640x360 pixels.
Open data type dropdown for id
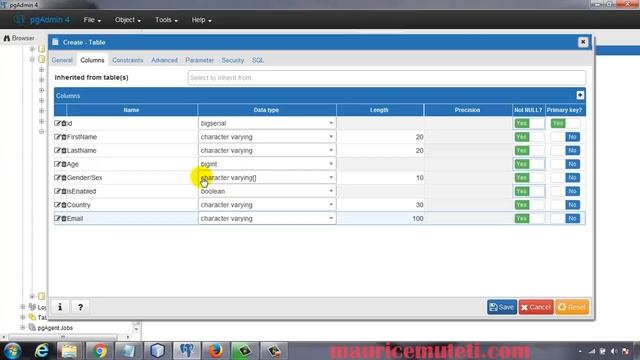pos(267,123)
